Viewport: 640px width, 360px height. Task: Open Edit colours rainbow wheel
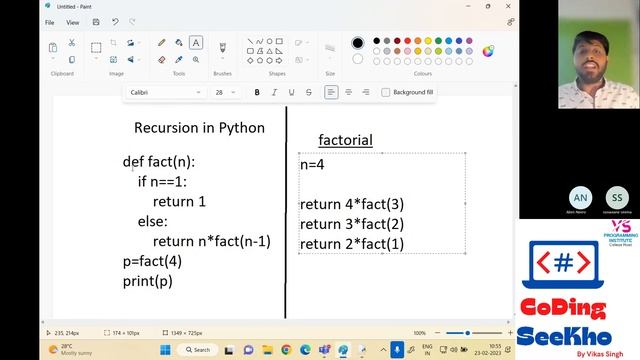tap(488, 51)
